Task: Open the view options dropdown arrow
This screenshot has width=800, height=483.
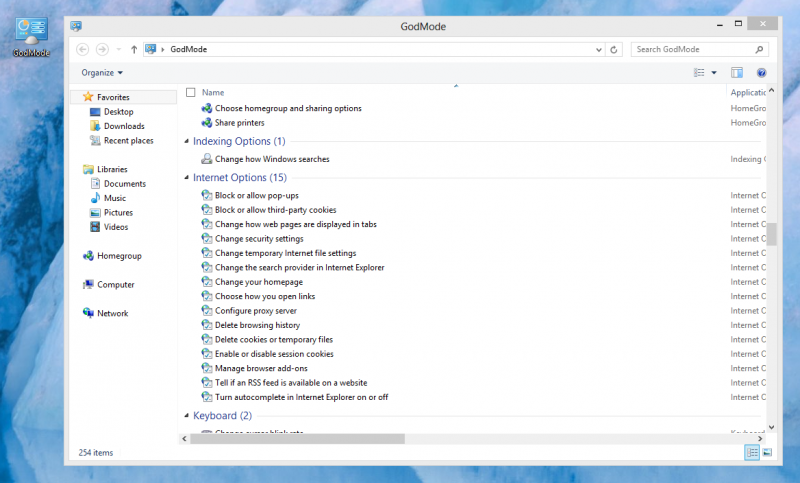Action: pyautogui.click(x=714, y=73)
